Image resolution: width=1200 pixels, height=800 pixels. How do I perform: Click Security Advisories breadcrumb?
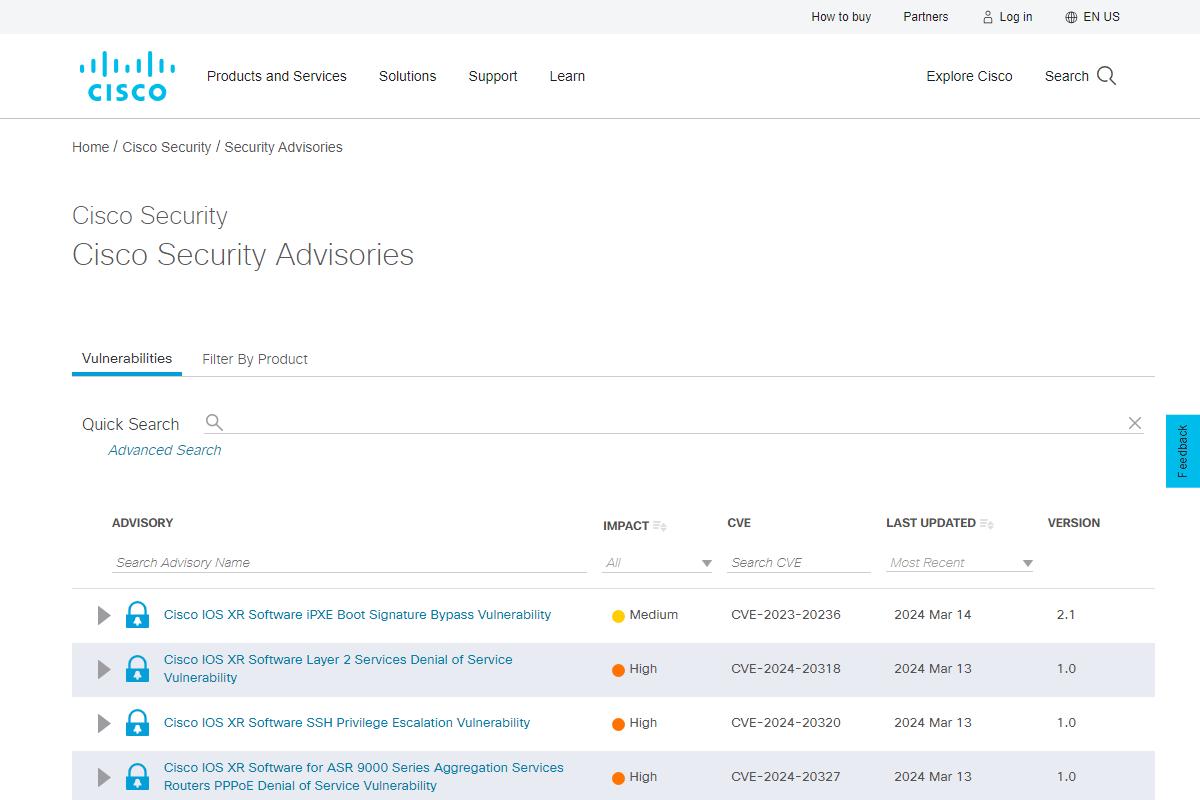tap(283, 147)
